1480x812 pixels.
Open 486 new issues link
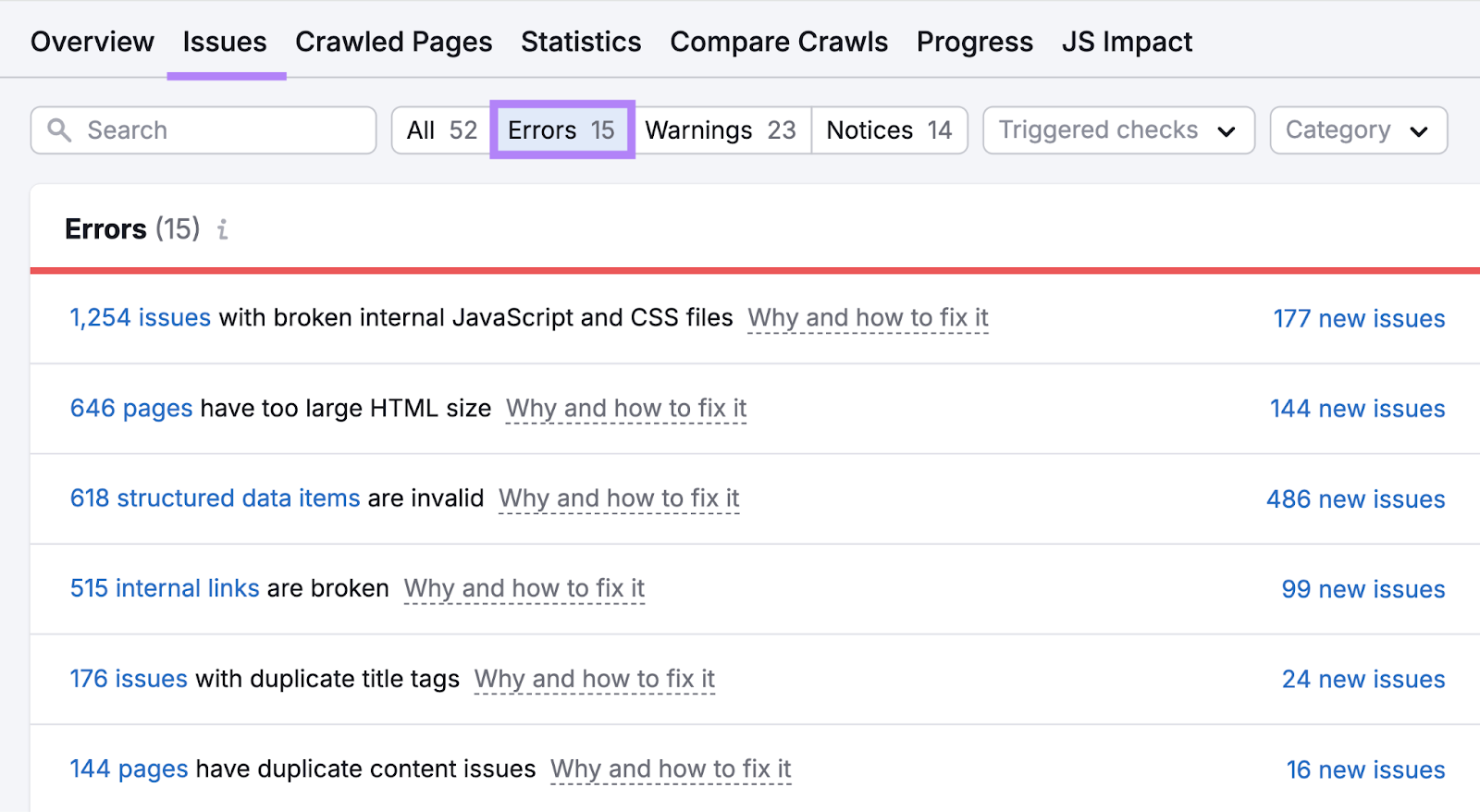point(1355,498)
